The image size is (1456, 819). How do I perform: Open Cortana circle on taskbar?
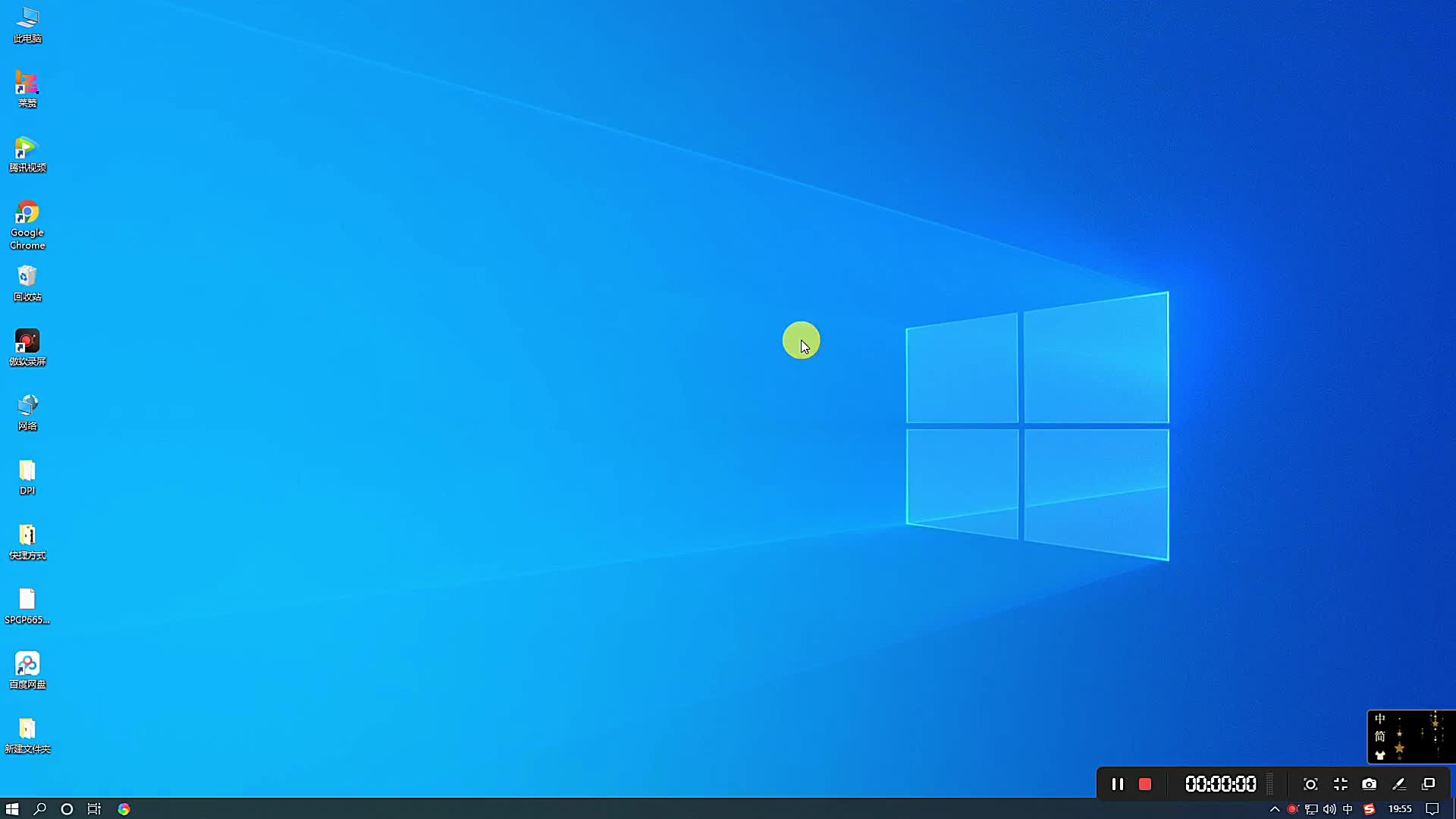67,809
